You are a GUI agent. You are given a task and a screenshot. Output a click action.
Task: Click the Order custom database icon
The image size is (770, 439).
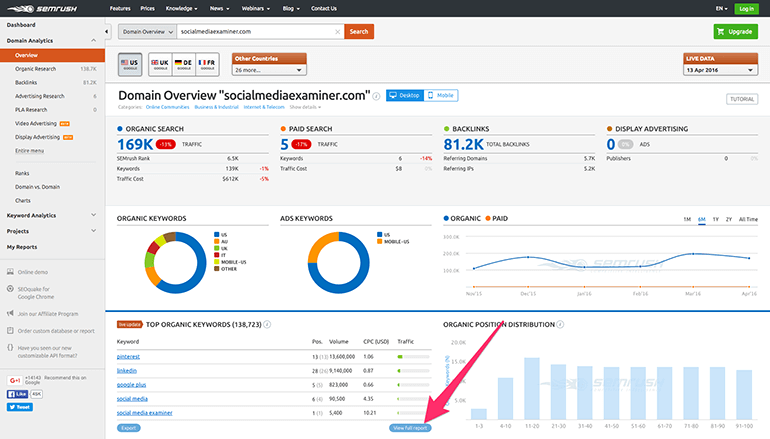(10, 330)
